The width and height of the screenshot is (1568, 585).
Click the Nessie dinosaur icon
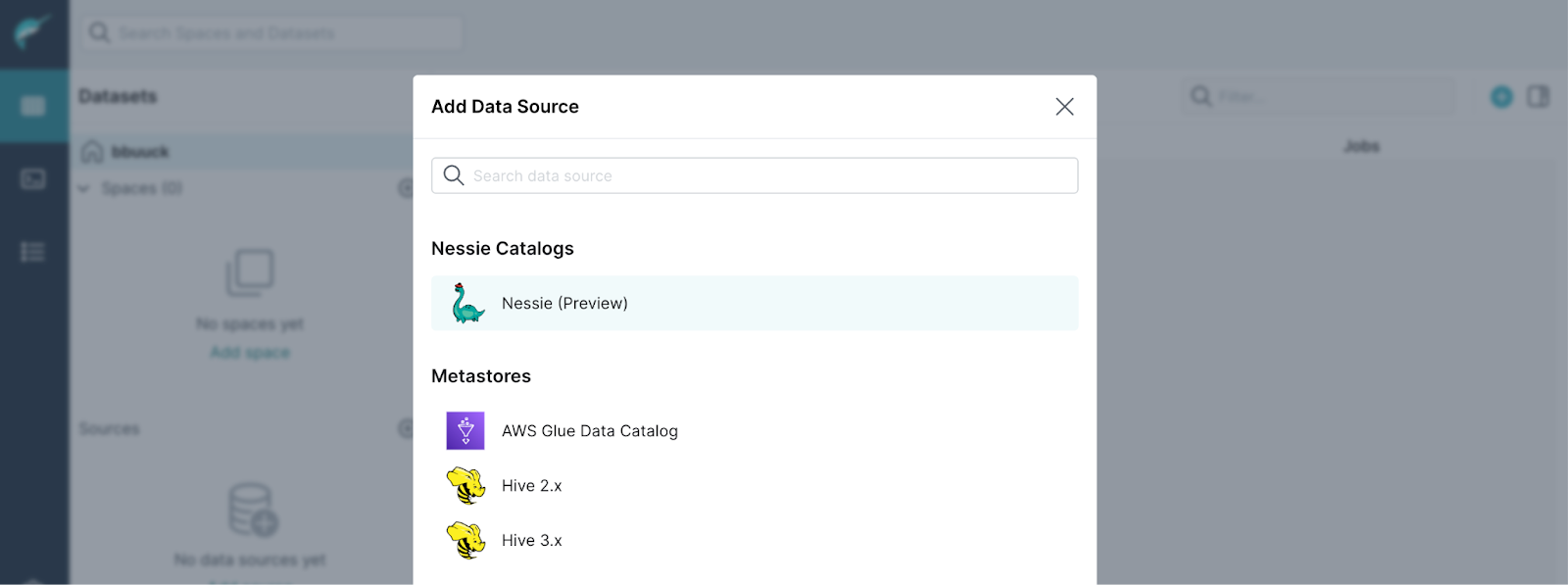pyautogui.click(x=466, y=304)
